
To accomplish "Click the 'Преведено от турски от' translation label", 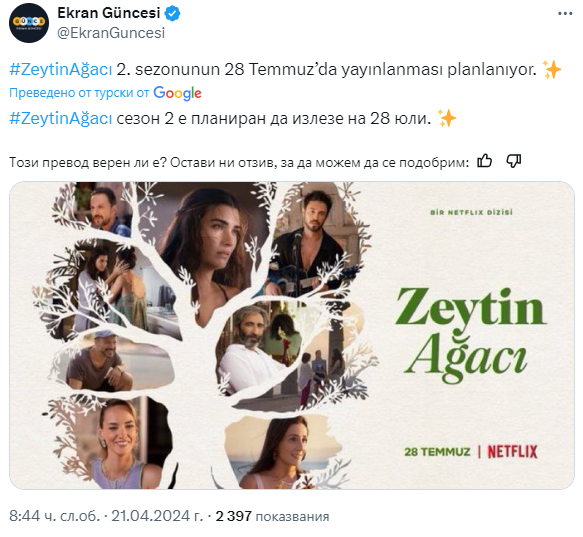I will coord(79,93).
